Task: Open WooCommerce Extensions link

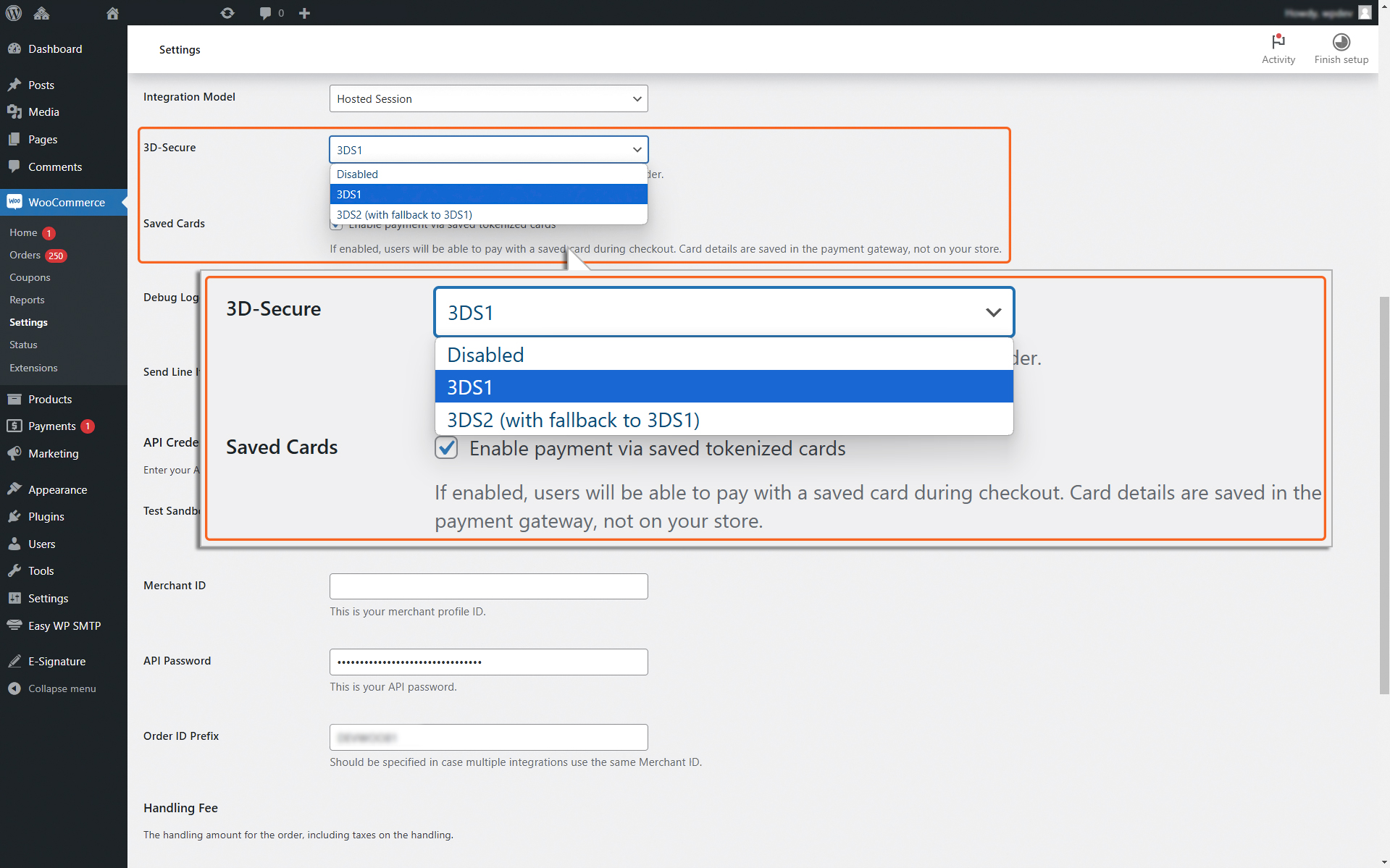Action: (33, 368)
